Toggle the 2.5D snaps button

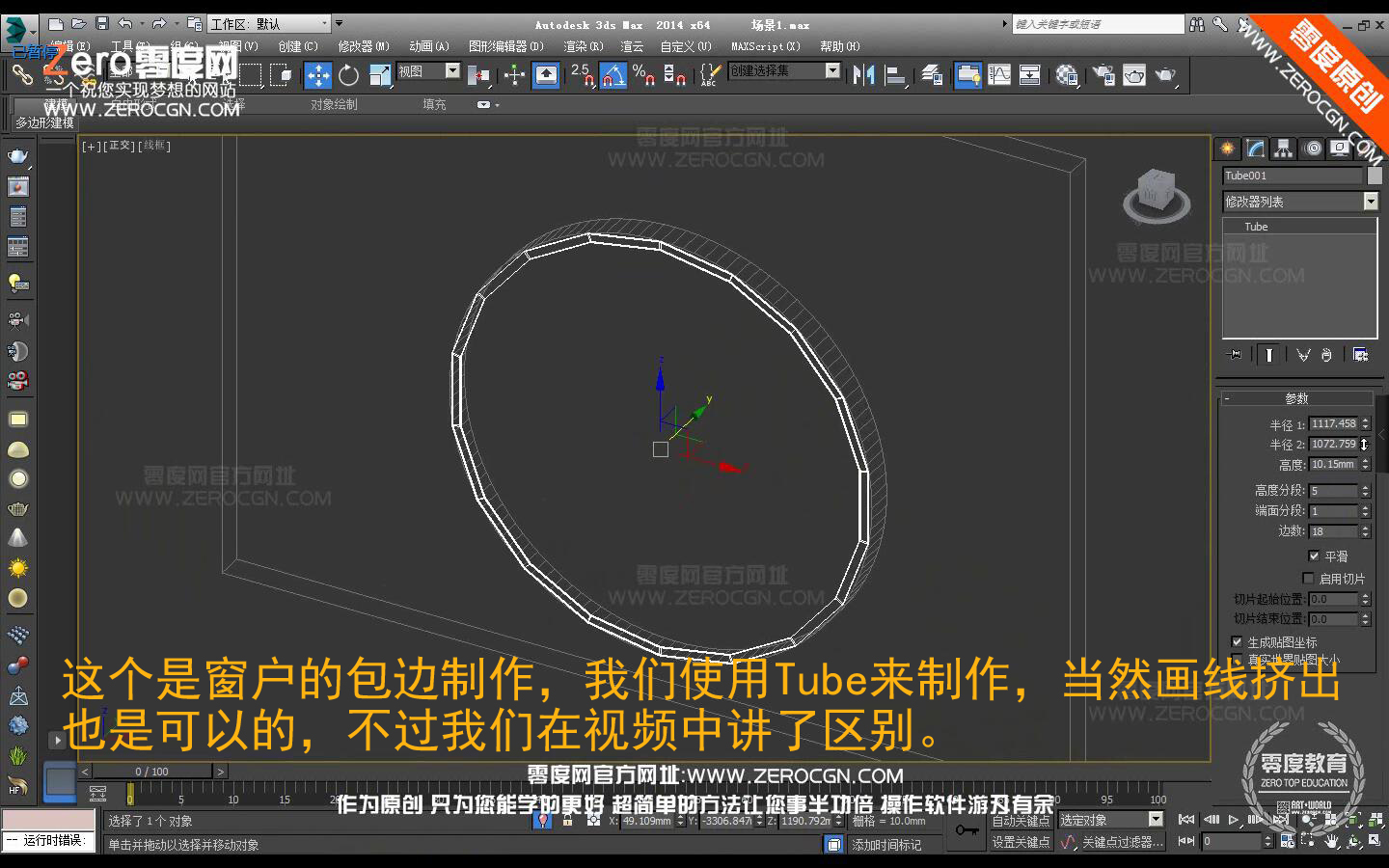[582, 74]
